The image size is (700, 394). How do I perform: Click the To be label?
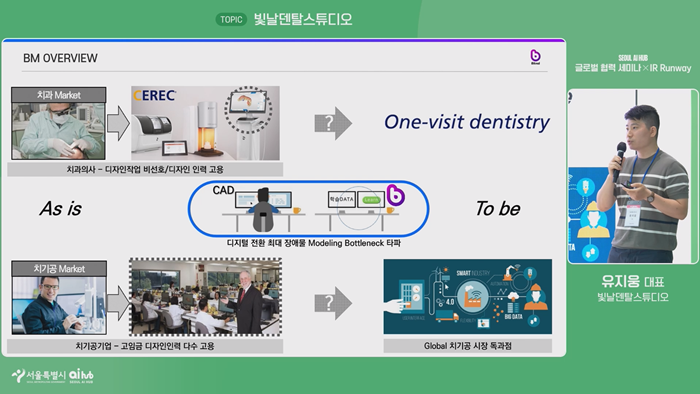(x=498, y=208)
